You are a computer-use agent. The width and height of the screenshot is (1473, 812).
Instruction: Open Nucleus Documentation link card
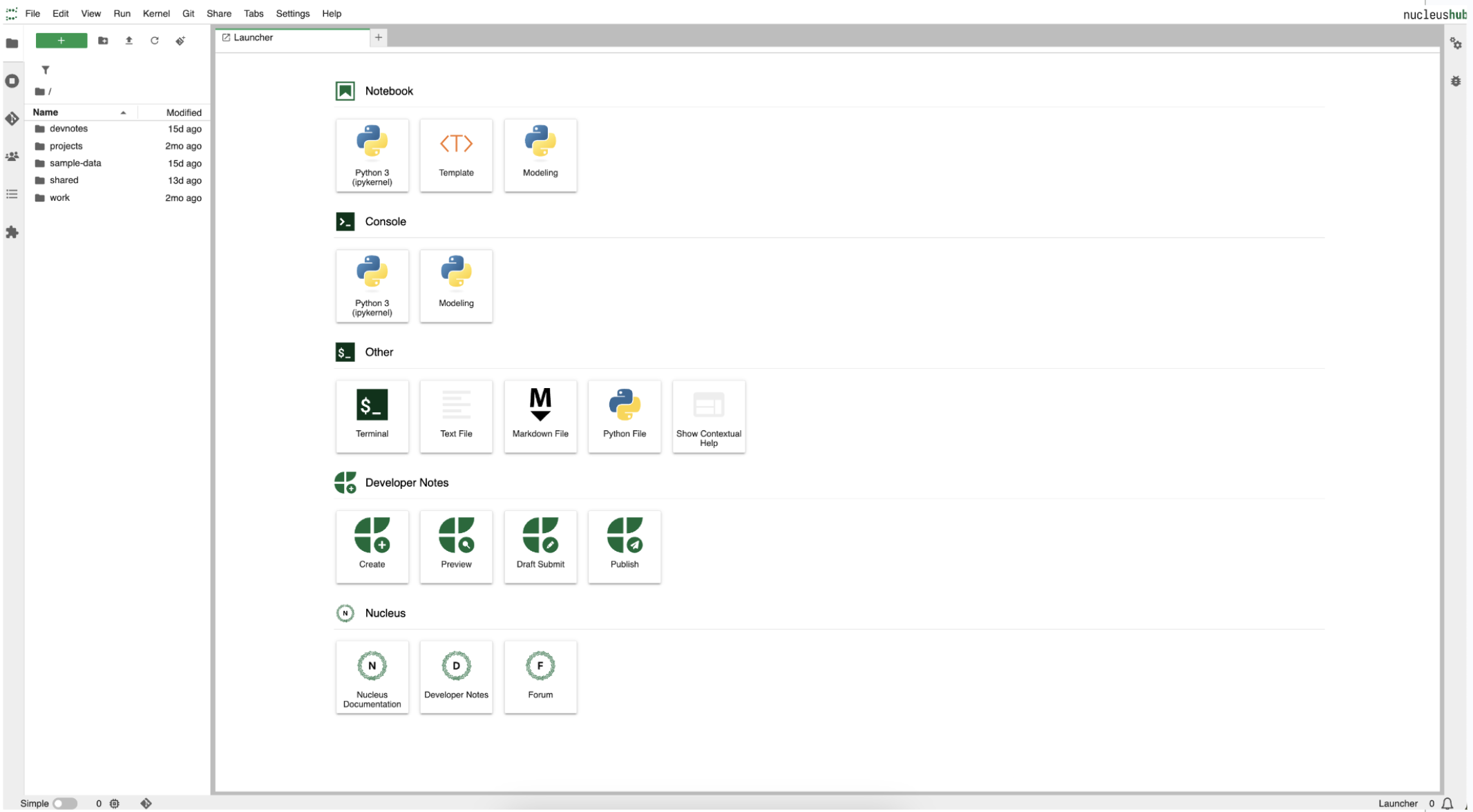pos(372,677)
